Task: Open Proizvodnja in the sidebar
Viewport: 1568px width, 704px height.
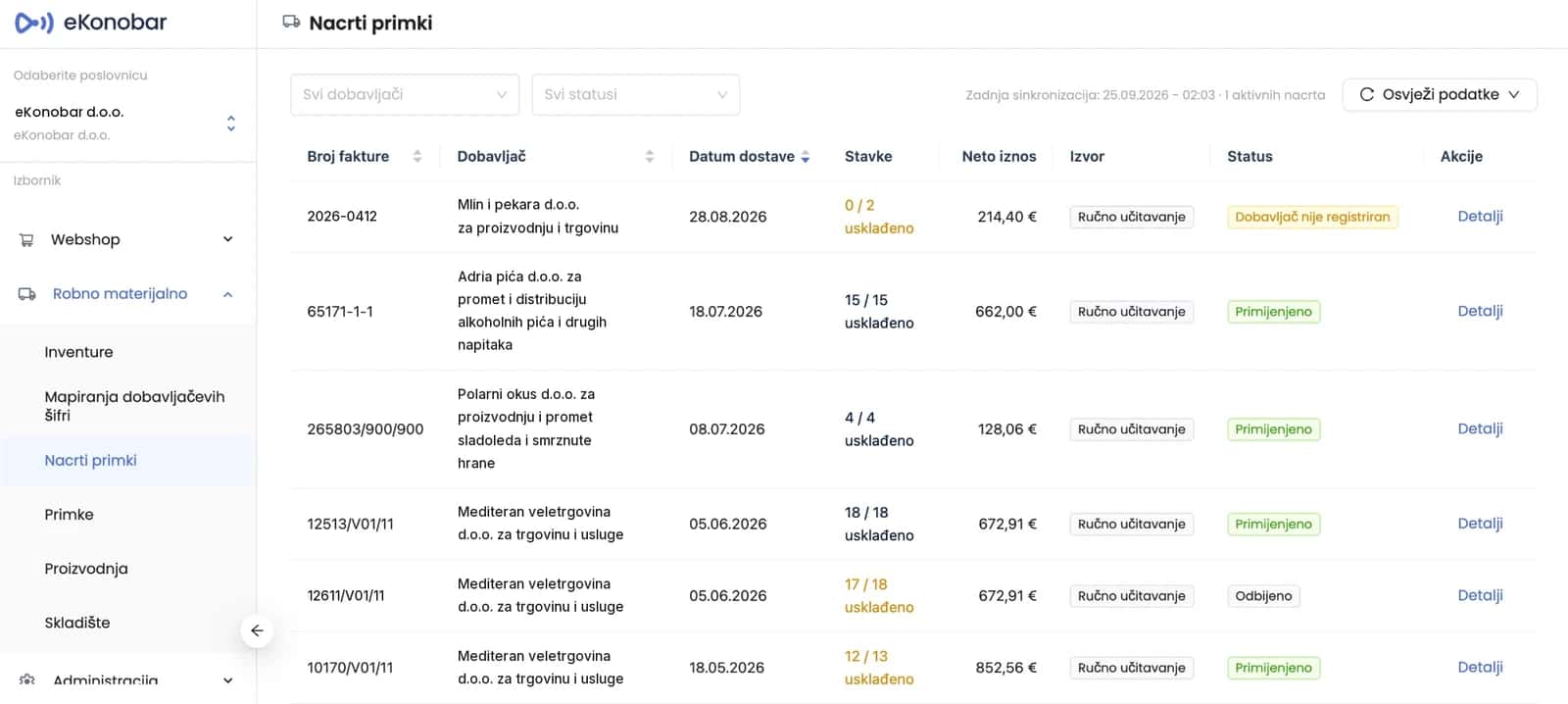Action: (86, 569)
